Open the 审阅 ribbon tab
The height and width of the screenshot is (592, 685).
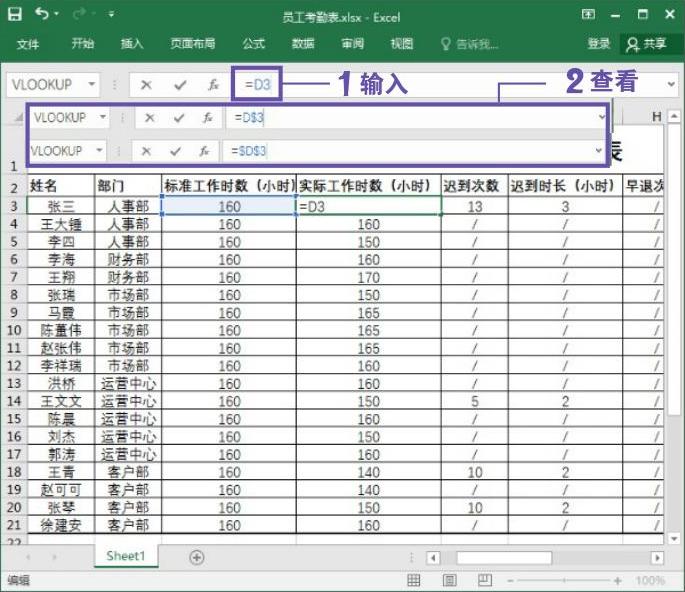pyautogui.click(x=353, y=44)
